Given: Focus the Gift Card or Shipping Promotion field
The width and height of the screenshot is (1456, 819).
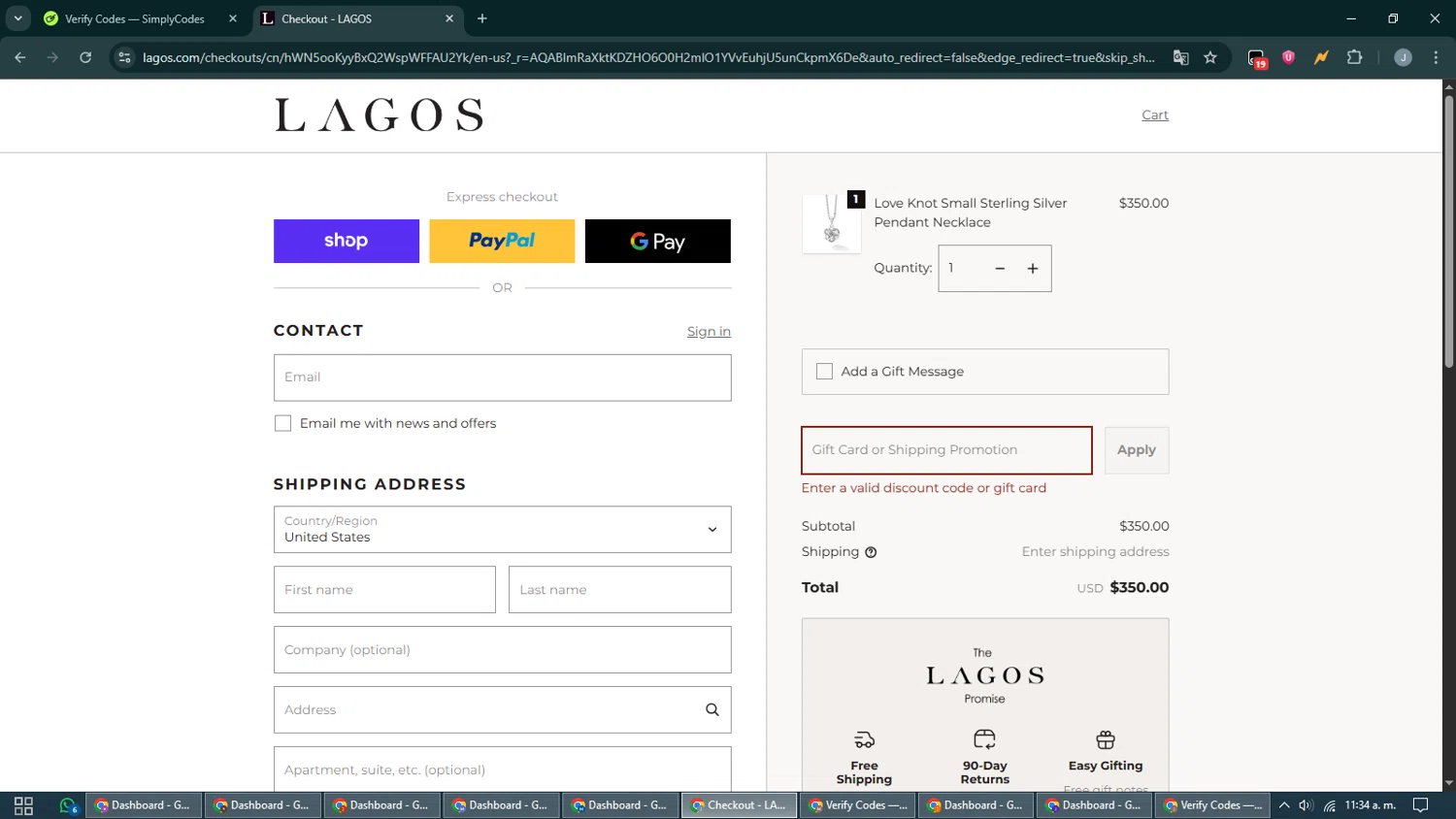Looking at the screenshot, I should click(946, 450).
